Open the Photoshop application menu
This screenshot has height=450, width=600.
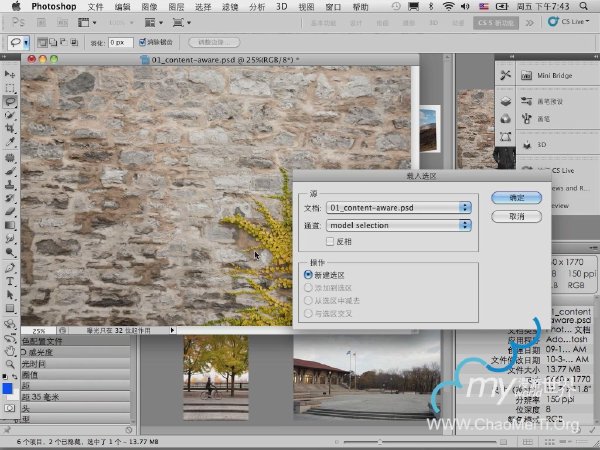pyautogui.click(x=54, y=7)
